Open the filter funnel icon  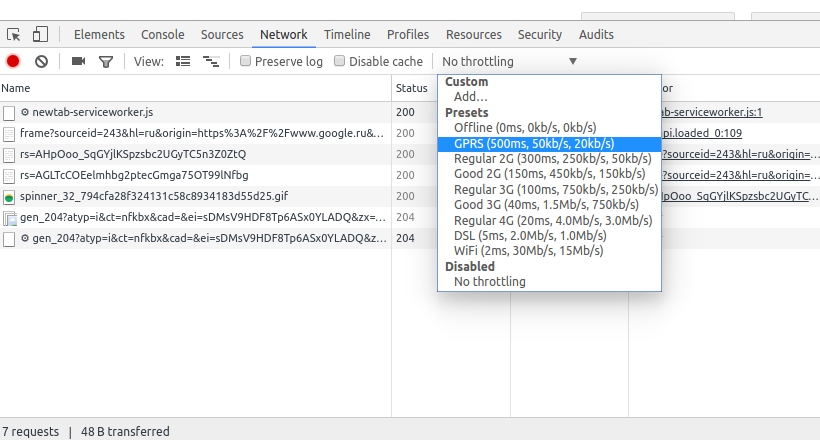point(106,62)
